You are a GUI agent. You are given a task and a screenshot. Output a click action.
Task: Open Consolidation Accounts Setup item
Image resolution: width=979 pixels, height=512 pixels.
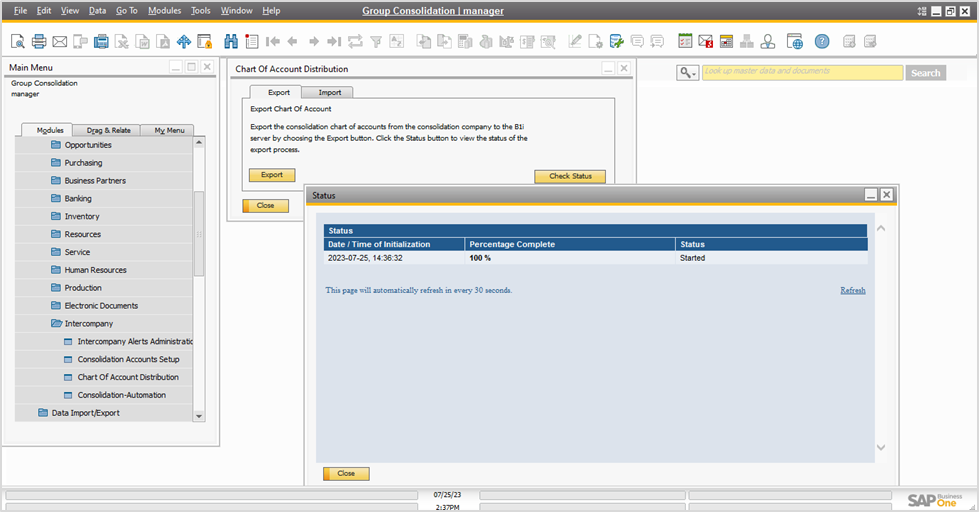point(128,360)
